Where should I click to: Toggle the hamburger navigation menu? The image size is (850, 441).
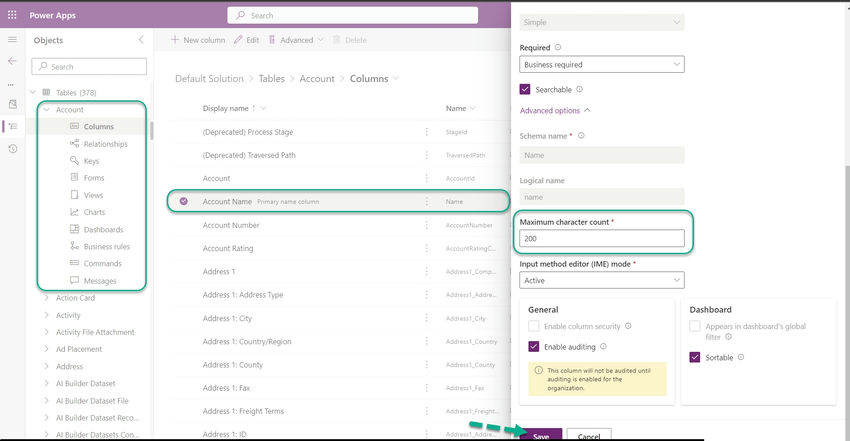[12, 40]
